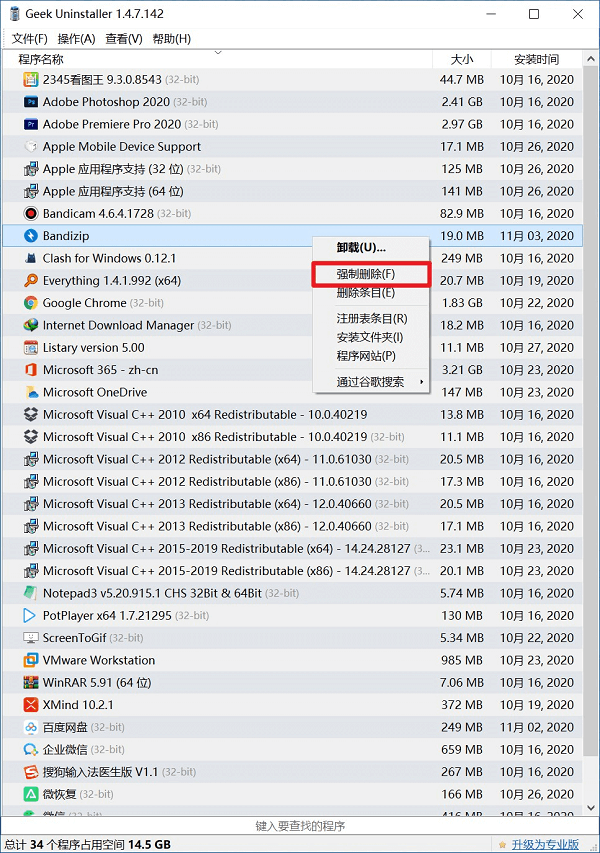
Task: Select the PotPlayer x64 icon
Action: [31, 616]
